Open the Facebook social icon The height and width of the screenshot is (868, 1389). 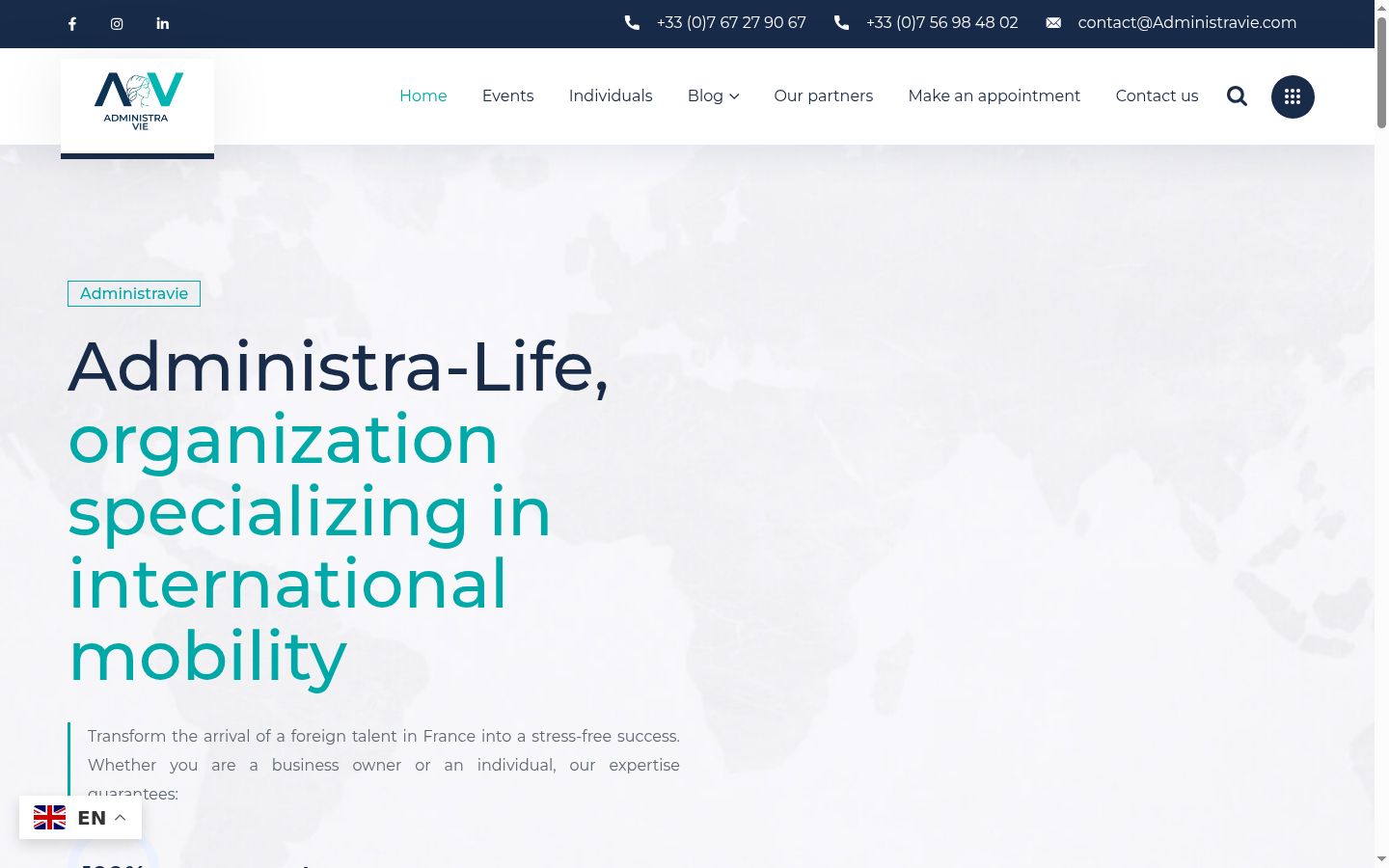(72, 24)
